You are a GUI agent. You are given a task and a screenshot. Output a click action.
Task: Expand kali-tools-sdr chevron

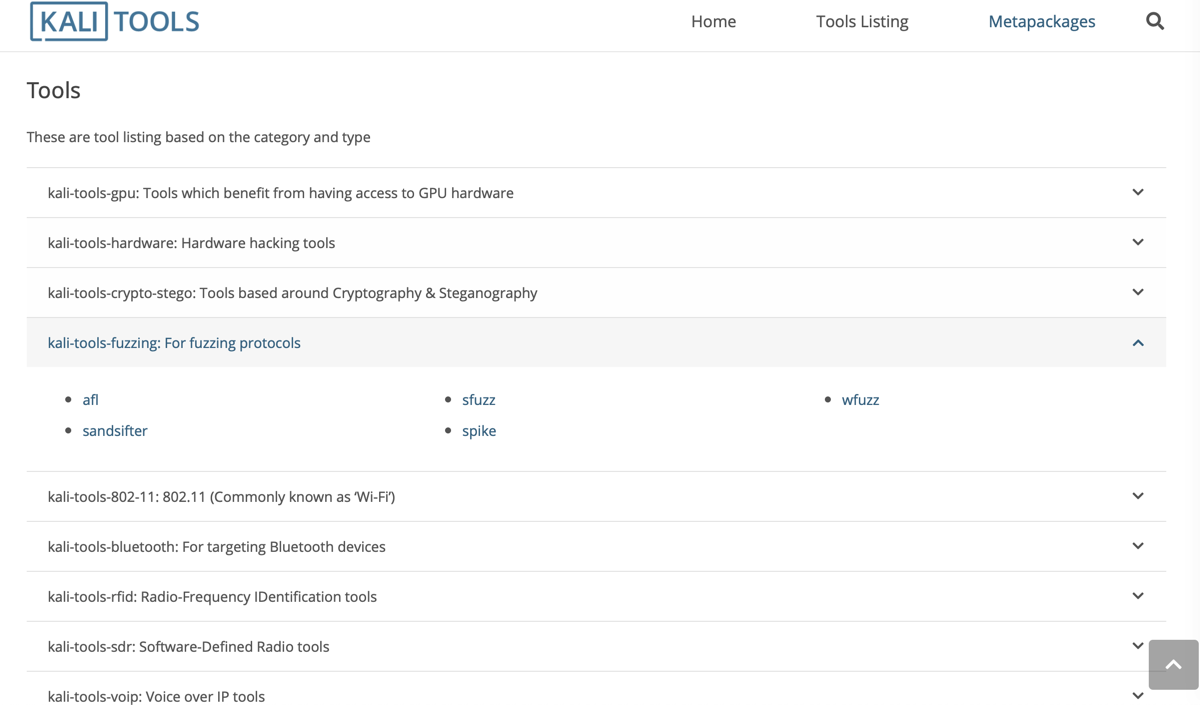[1138, 646]
